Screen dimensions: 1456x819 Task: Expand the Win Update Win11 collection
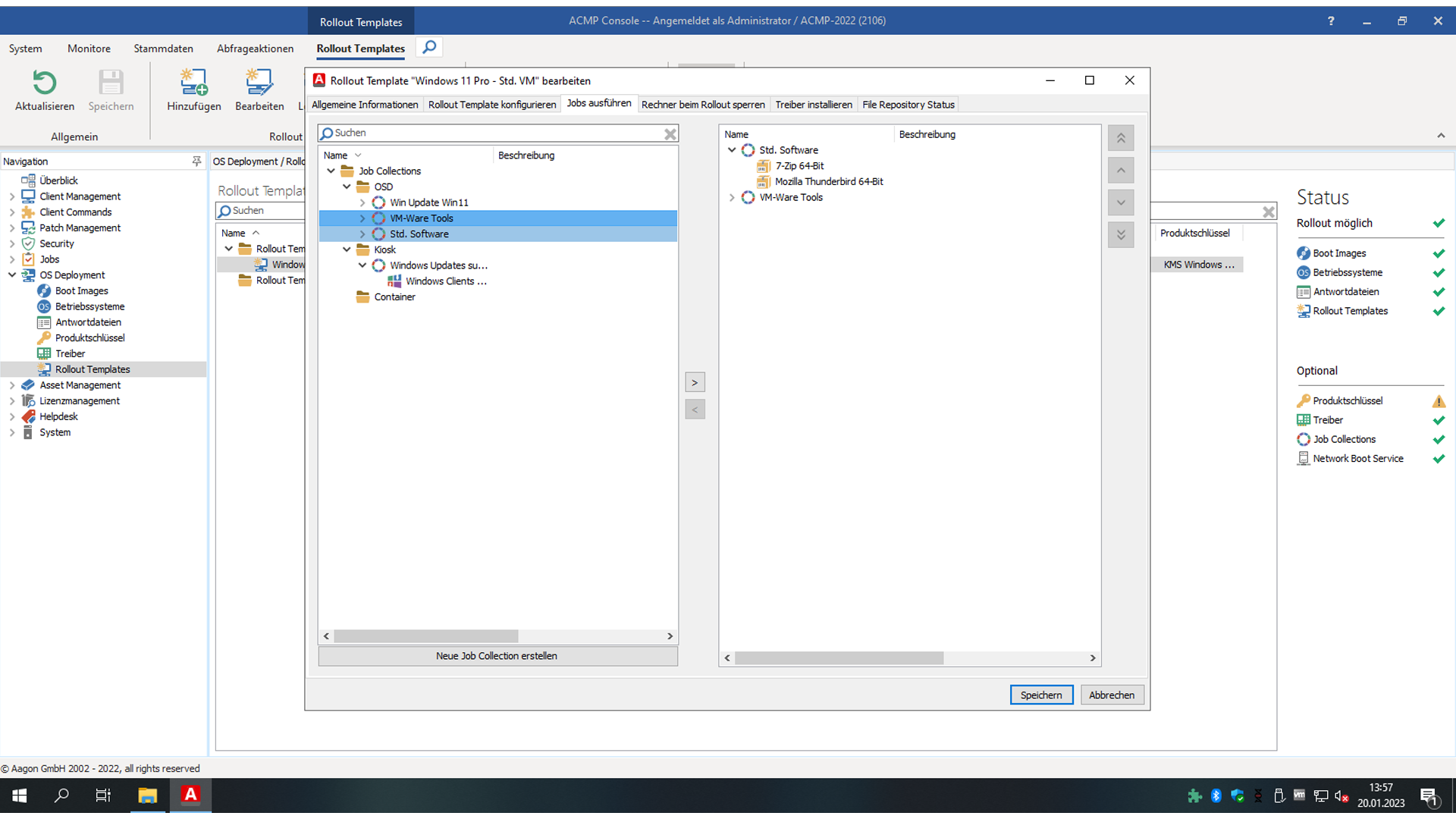click(362, 202)
